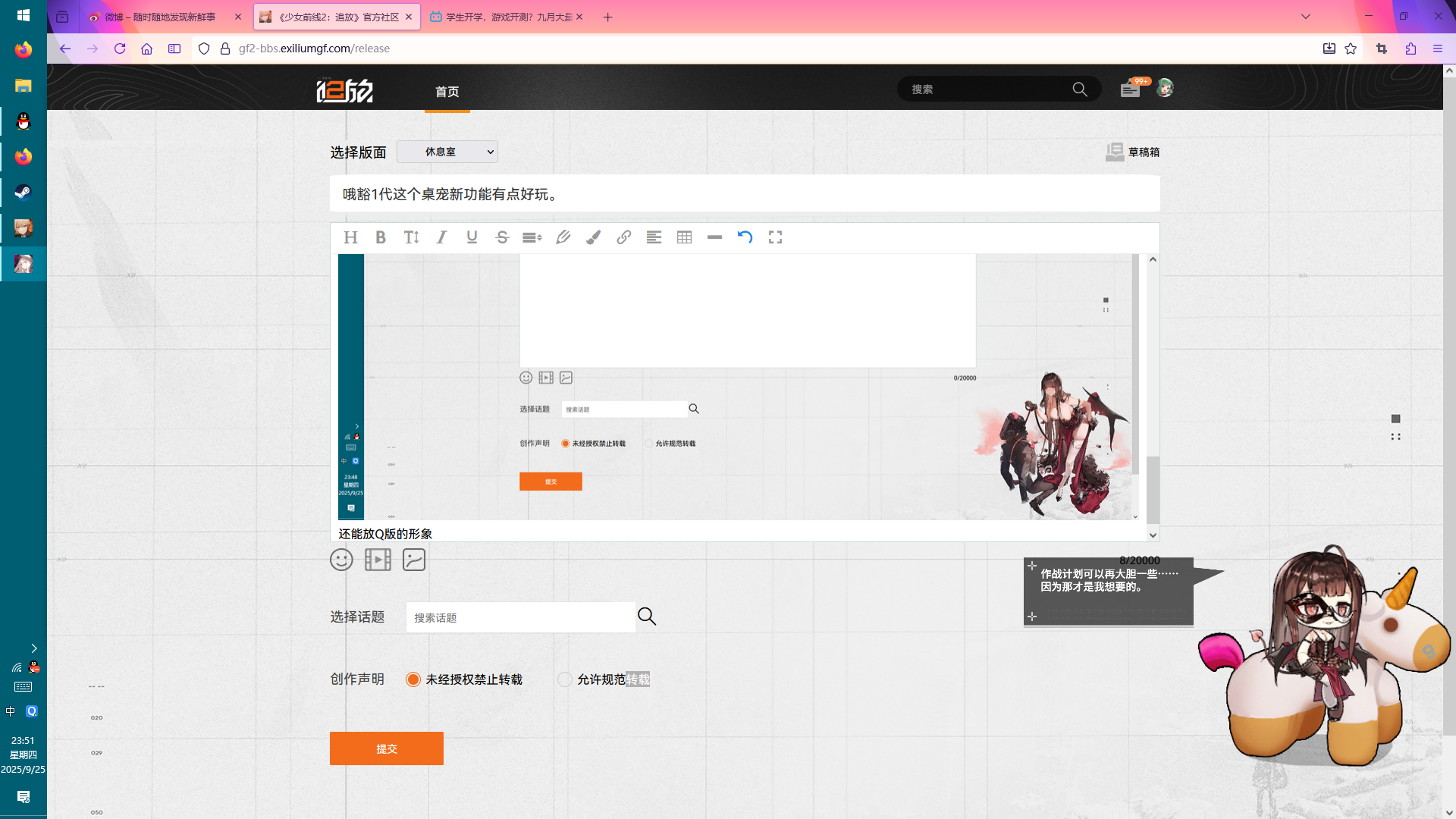This screenshot has width=1456, height=819.
Task: Open the font size tool
Action: 411,237
